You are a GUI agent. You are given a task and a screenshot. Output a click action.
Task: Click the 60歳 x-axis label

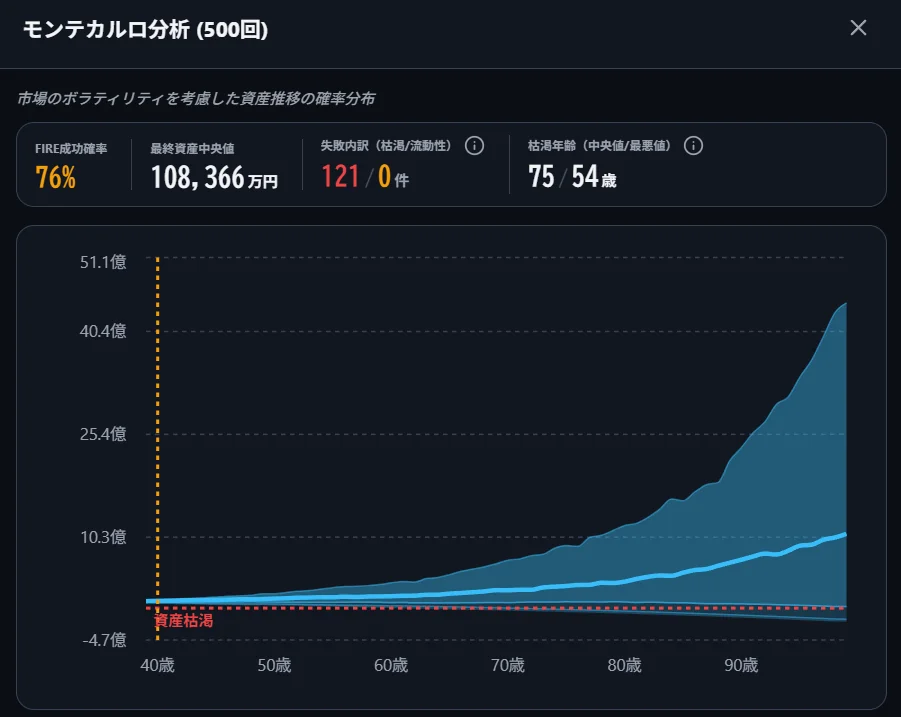click(x=391, y=665)
